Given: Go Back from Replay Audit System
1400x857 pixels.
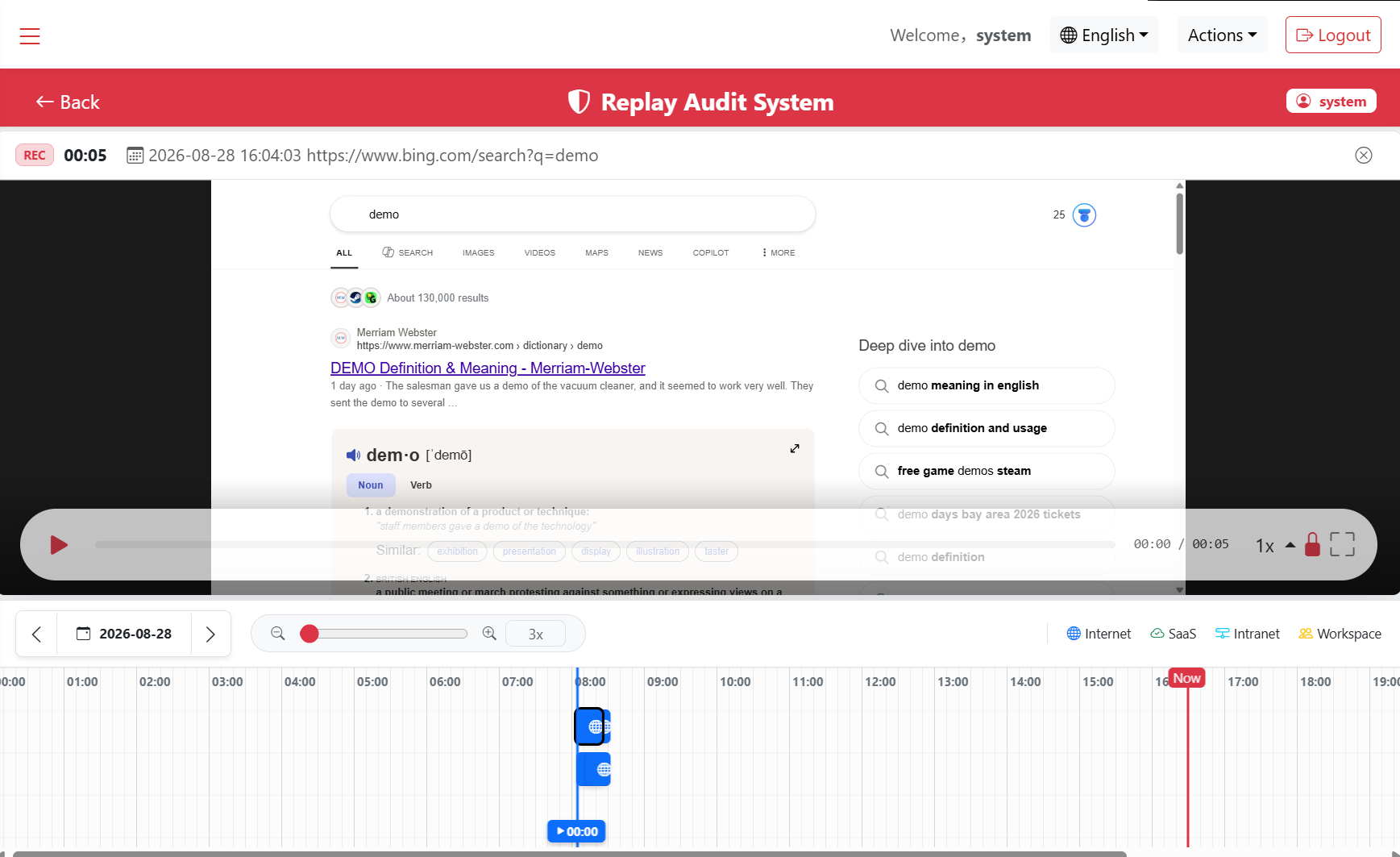Looking at the screenshot, I should pos(68,102).
